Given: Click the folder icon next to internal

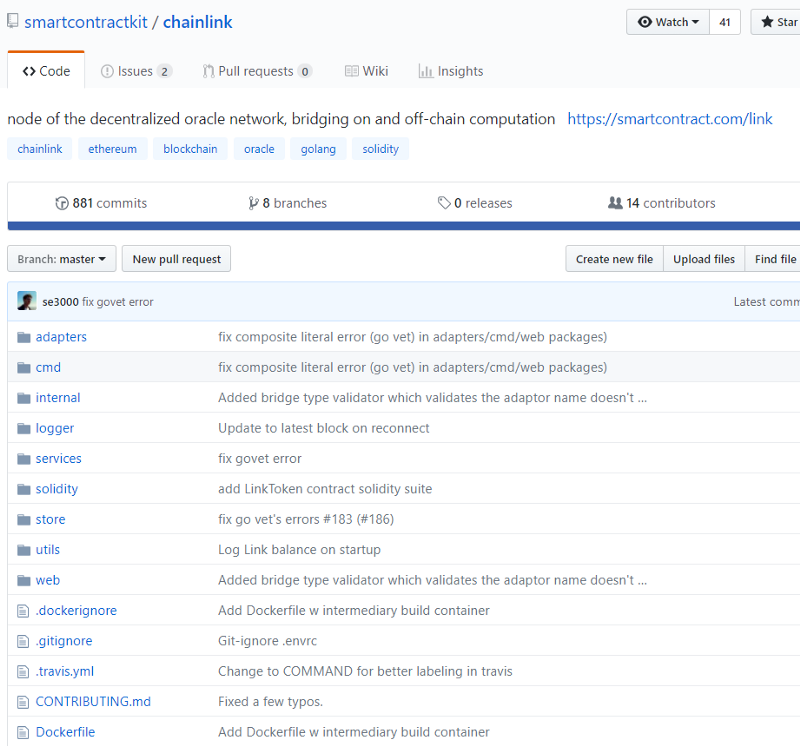Looking at the screenshot, I should click(23, 398).
